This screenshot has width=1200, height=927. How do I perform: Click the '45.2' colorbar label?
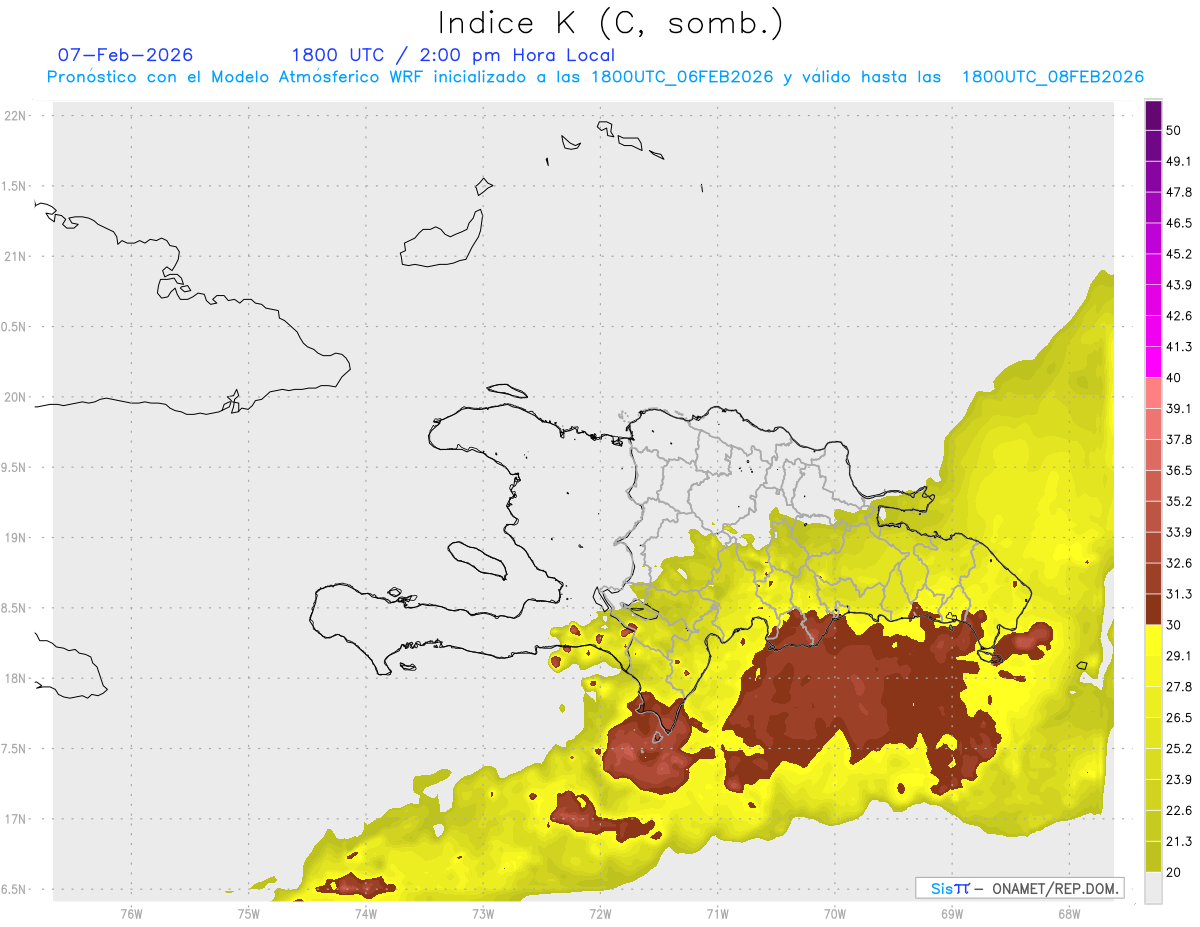pos(1179,254)
